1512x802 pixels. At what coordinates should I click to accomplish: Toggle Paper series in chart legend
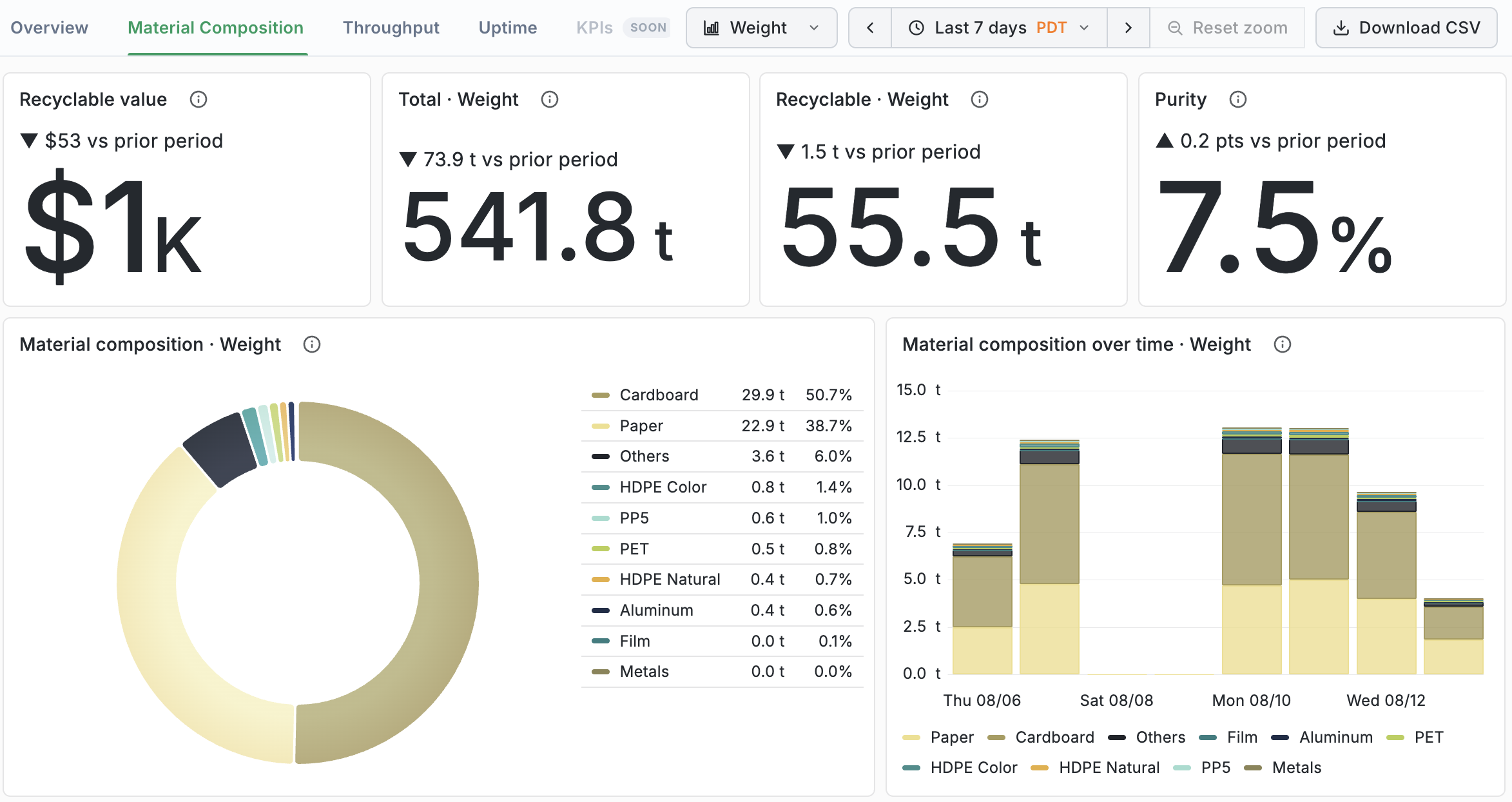938,737
